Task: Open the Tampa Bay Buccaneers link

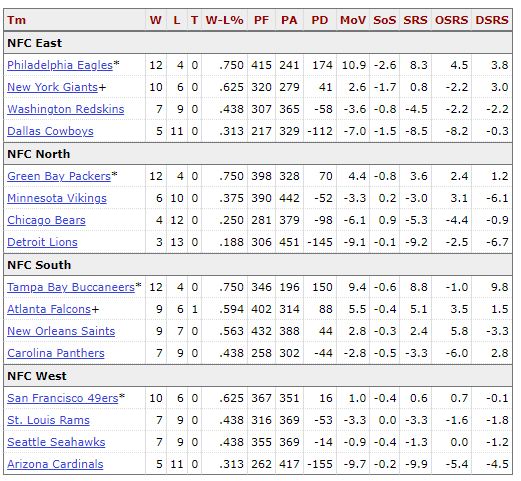Action: click(71, 287)
